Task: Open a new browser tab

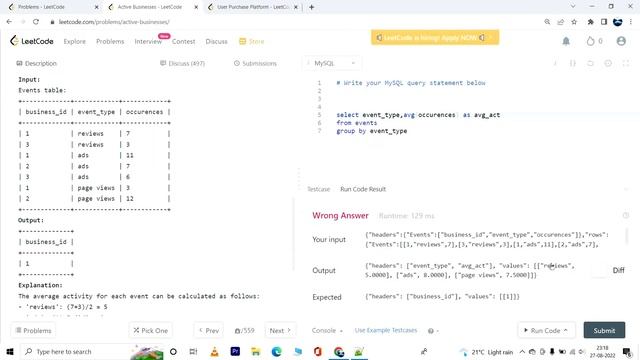Action: 311,7
